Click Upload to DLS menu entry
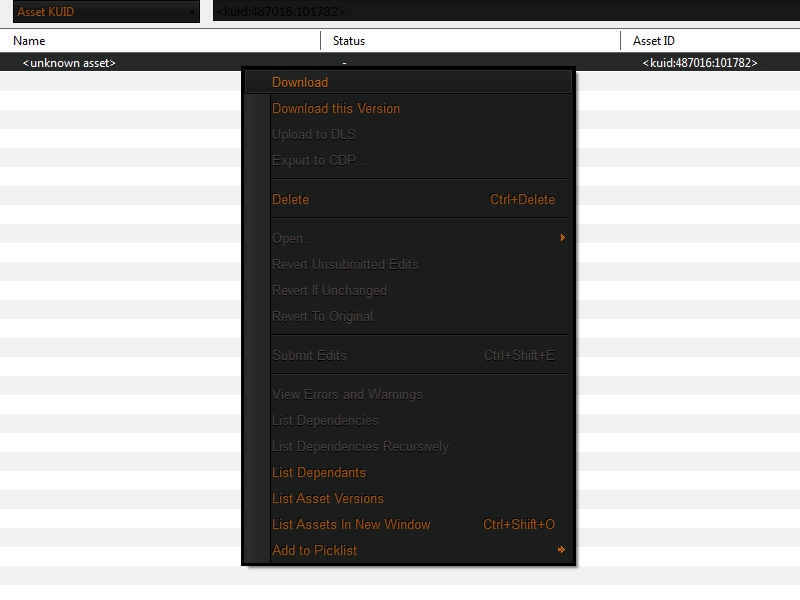The width and height of the screenshot is (800, 600). click(314, 135)
